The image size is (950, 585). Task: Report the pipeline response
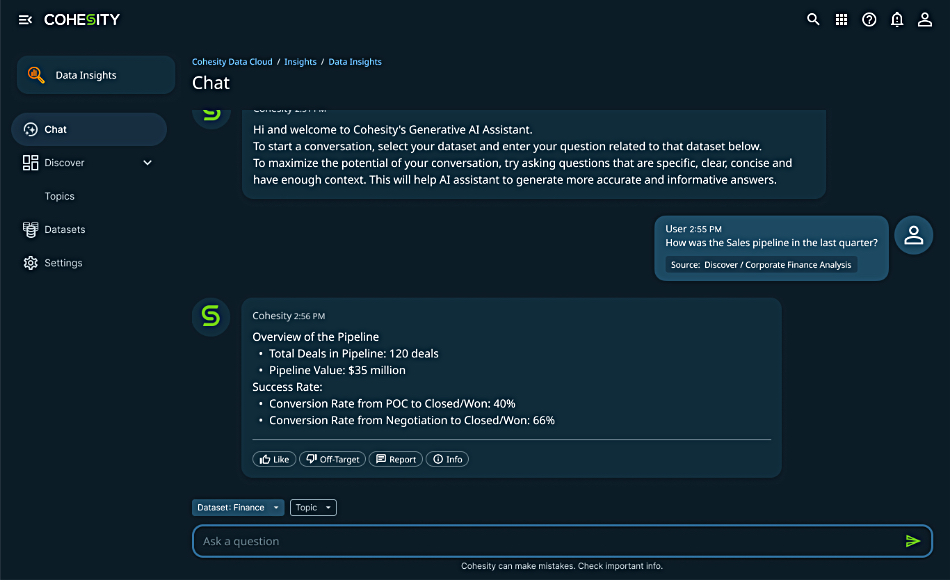tap(396, 459)
